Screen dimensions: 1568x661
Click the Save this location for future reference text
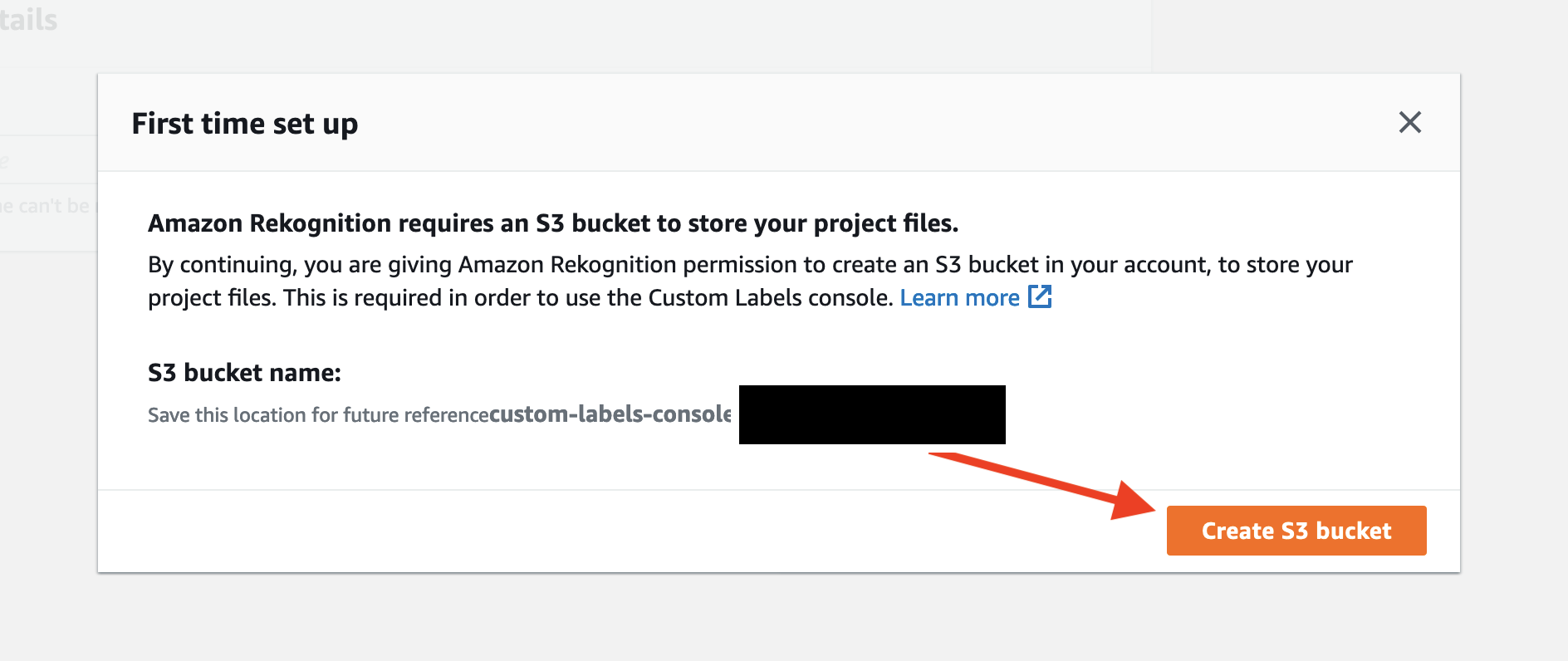(318, 415)
